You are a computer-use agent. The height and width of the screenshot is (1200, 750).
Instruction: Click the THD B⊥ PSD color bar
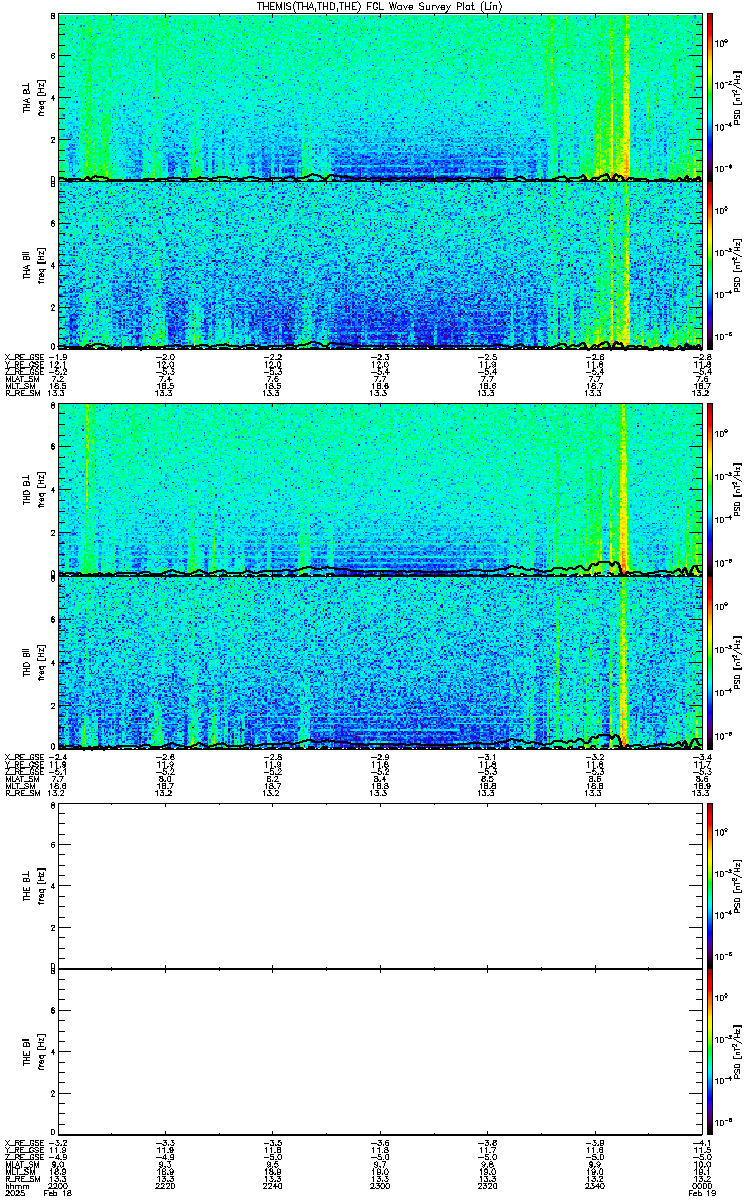point(710,489)
